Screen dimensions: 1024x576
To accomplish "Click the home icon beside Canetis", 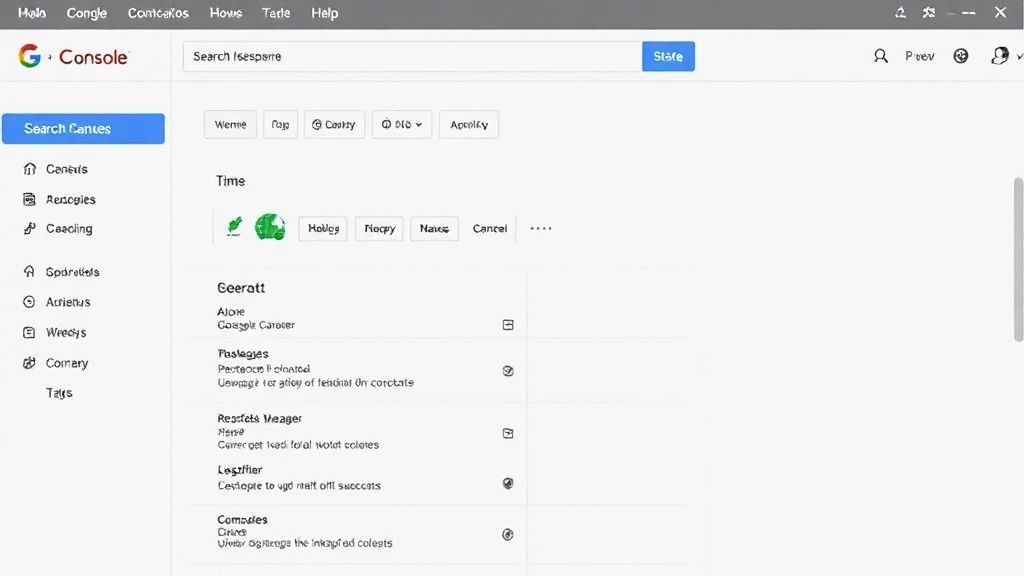I will click(x=29, y=169).
